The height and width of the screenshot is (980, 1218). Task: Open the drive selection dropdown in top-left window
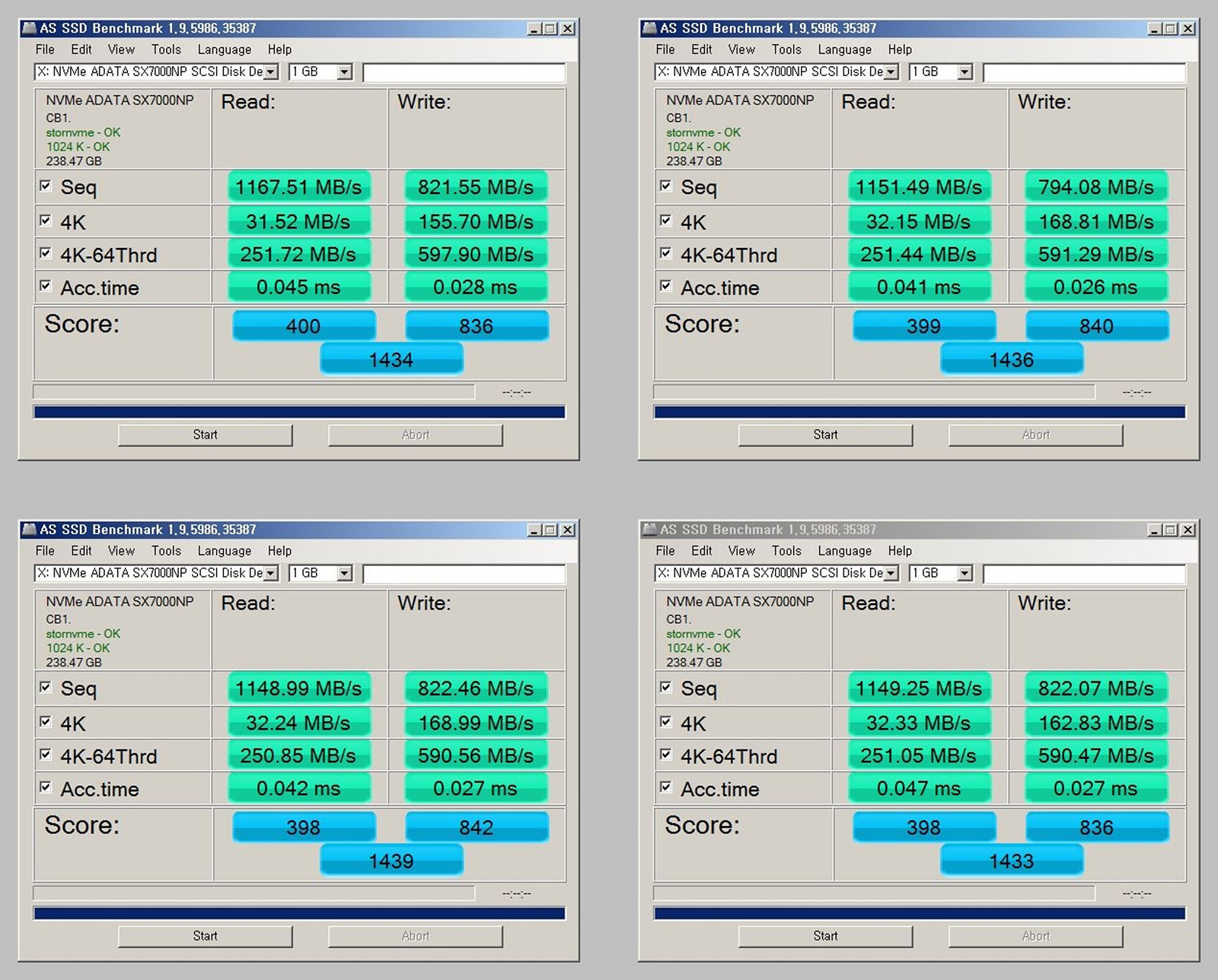270,72
